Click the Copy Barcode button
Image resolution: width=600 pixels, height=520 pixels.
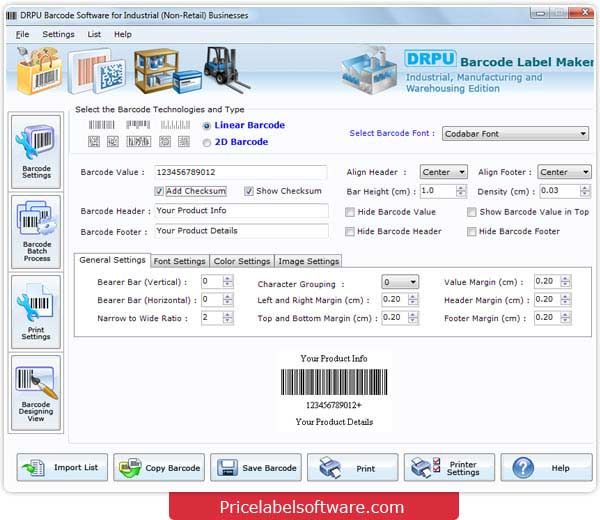[x=159, y=467]
